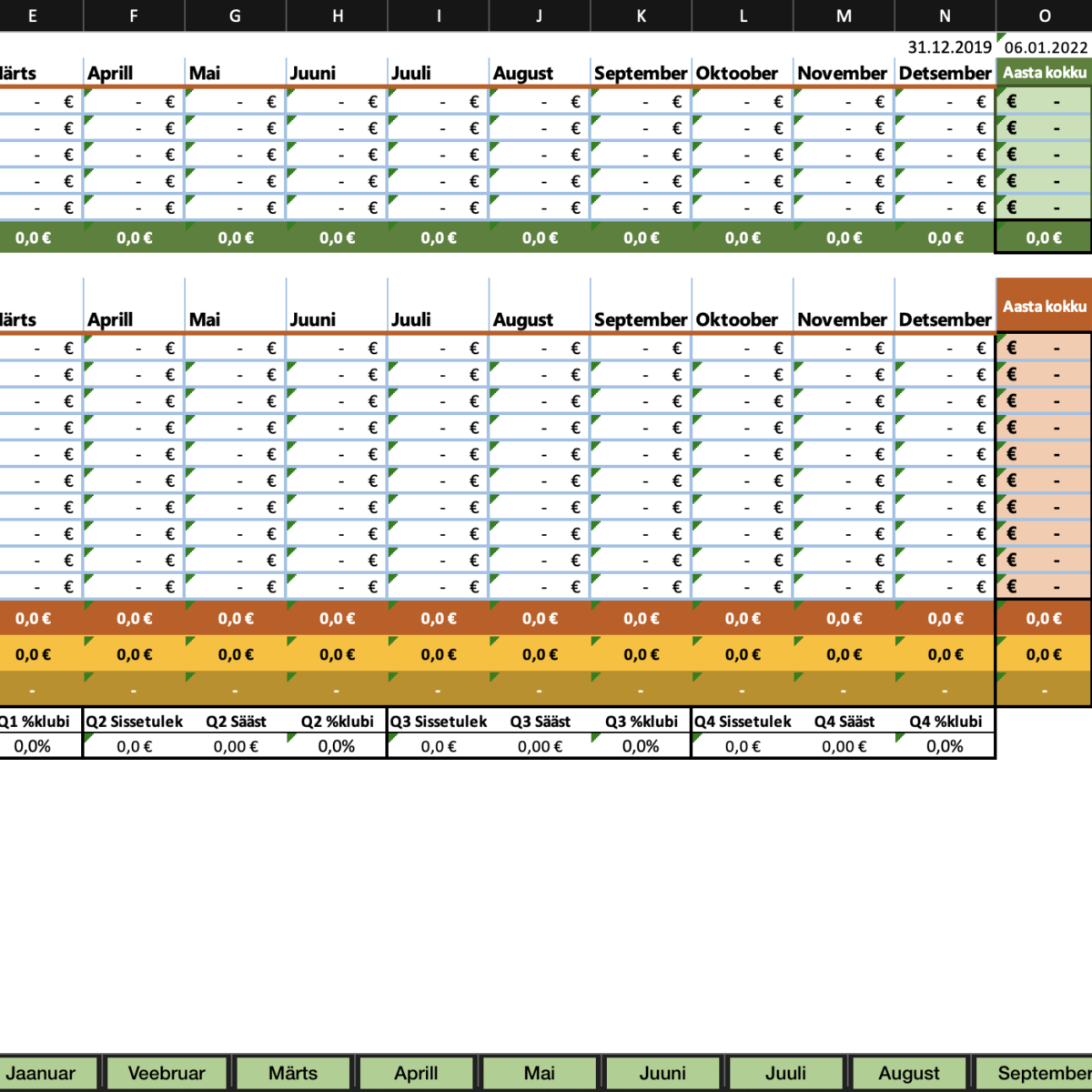Select the Q3 Sääst header cell
The width and height of the screenshot is (1092, 1092).
pyautogui.click(x=540, y=722)
